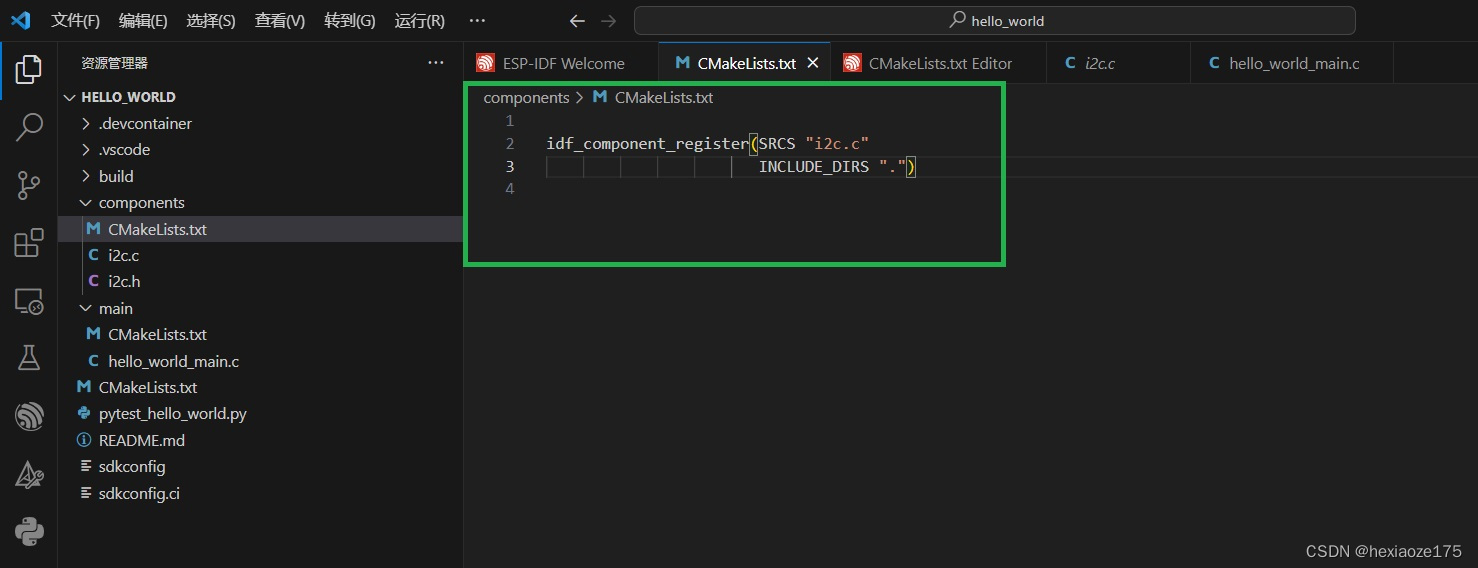Open the 查看(V) menu
The width and height of the screenshot is (1478, 568).
point(280,20)
